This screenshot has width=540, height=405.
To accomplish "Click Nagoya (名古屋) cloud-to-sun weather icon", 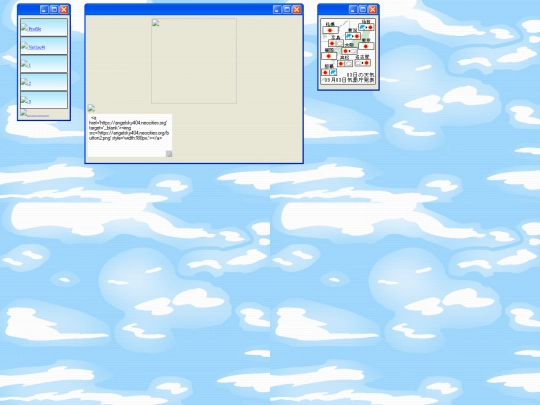I will click(x=363, y=63).
